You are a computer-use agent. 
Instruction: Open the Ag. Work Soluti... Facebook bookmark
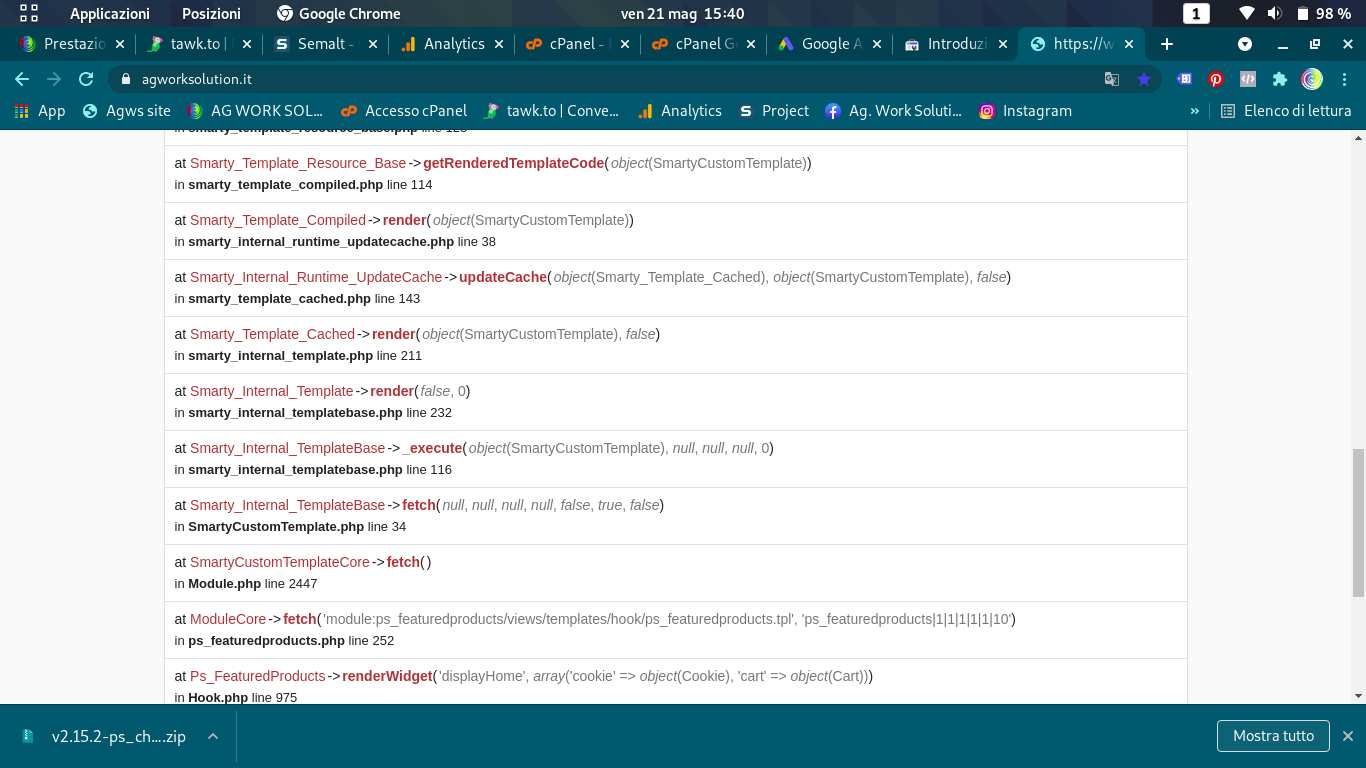pyautogui.click(x=894, y=111)
